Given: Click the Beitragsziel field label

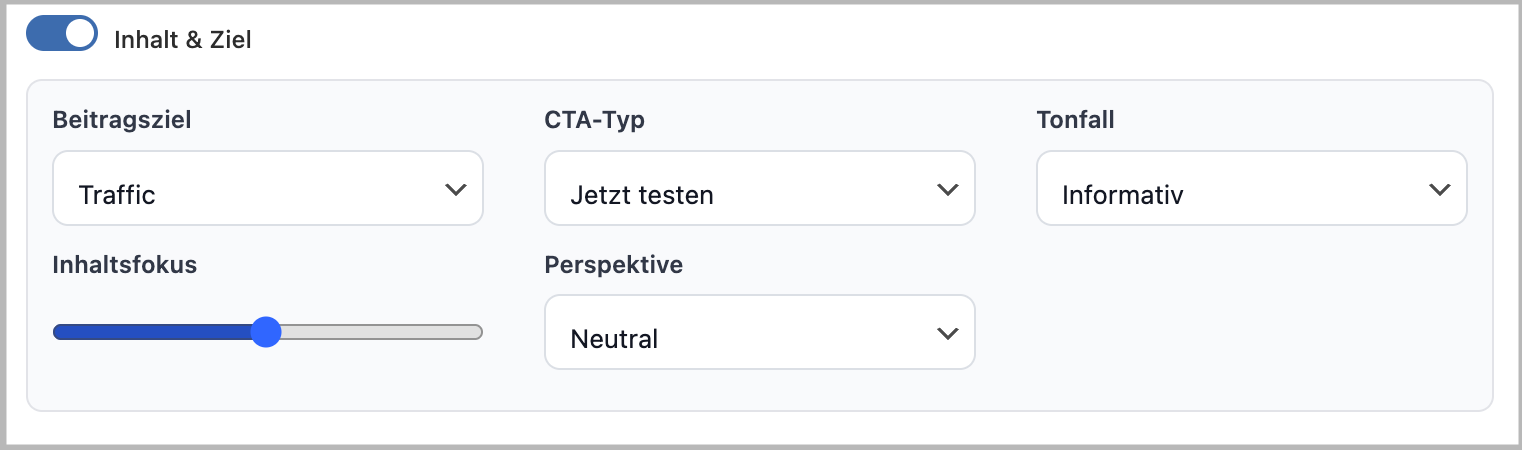Looking at the screenshot, I should coord(122,121).
